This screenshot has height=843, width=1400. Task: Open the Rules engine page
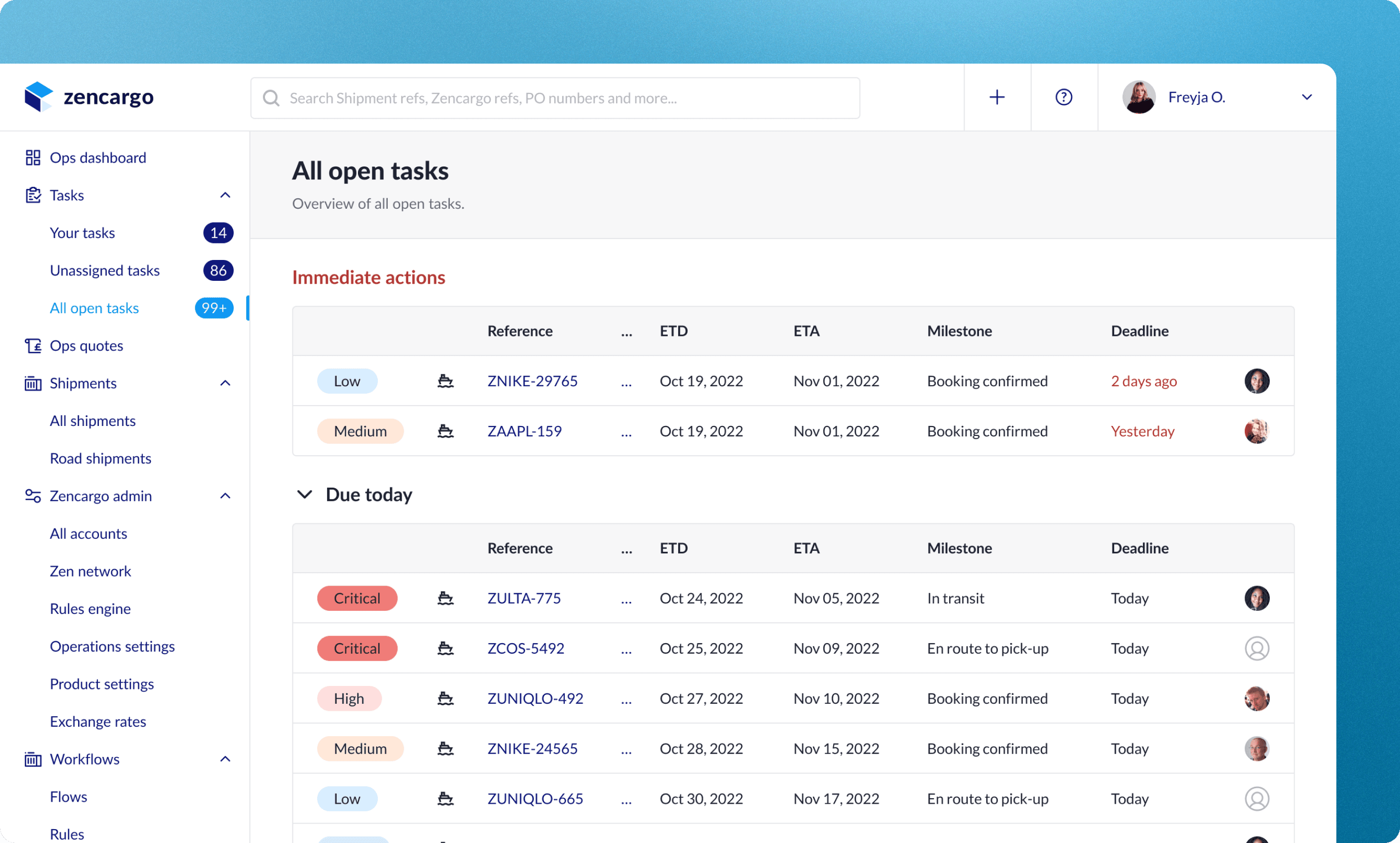tap(90, 608)
